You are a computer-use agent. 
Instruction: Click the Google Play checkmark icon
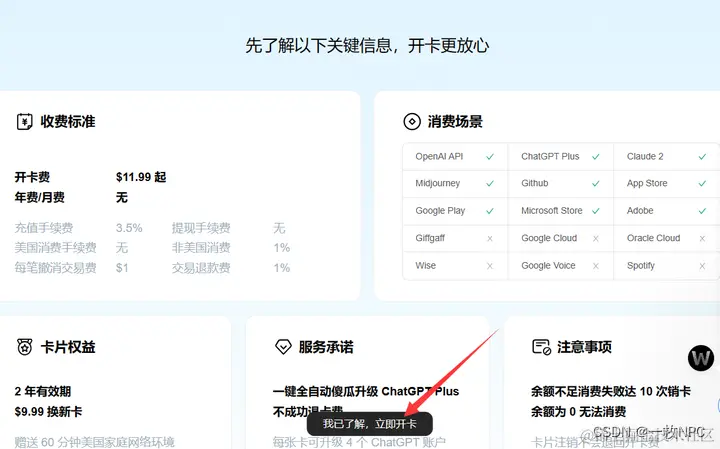[x=490, y=211]
